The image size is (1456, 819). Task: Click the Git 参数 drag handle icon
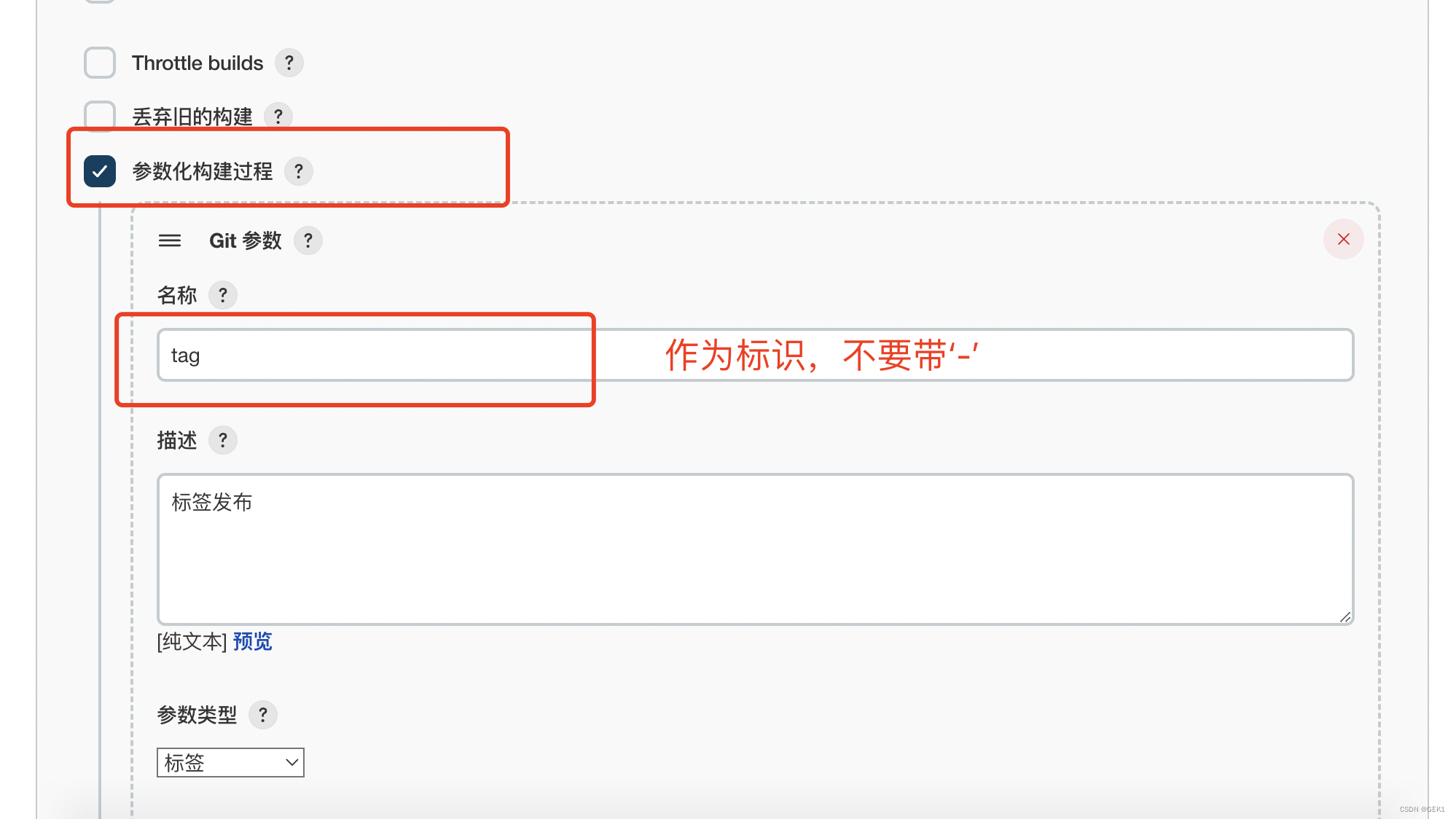coord(170,240)
